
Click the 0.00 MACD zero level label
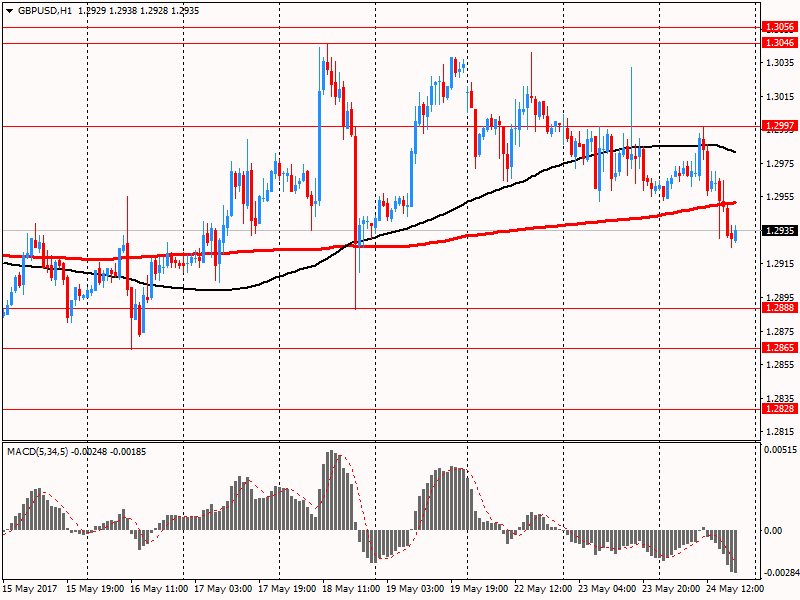[773, 531]
